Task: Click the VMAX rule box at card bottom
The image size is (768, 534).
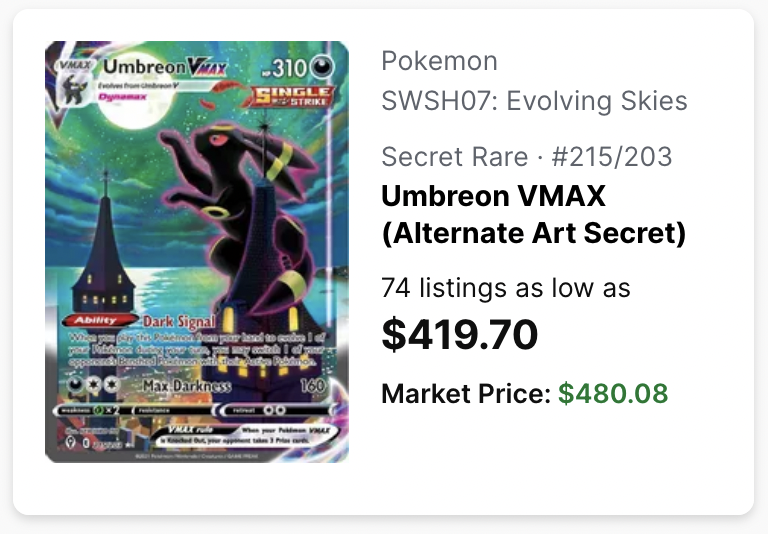Action: tap(244, 435)
